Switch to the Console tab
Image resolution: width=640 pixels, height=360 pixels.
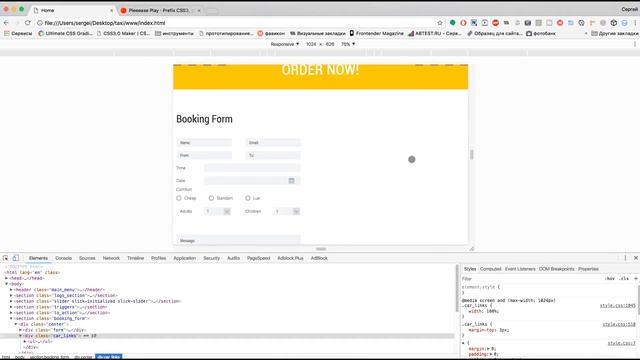click(63, 258)
